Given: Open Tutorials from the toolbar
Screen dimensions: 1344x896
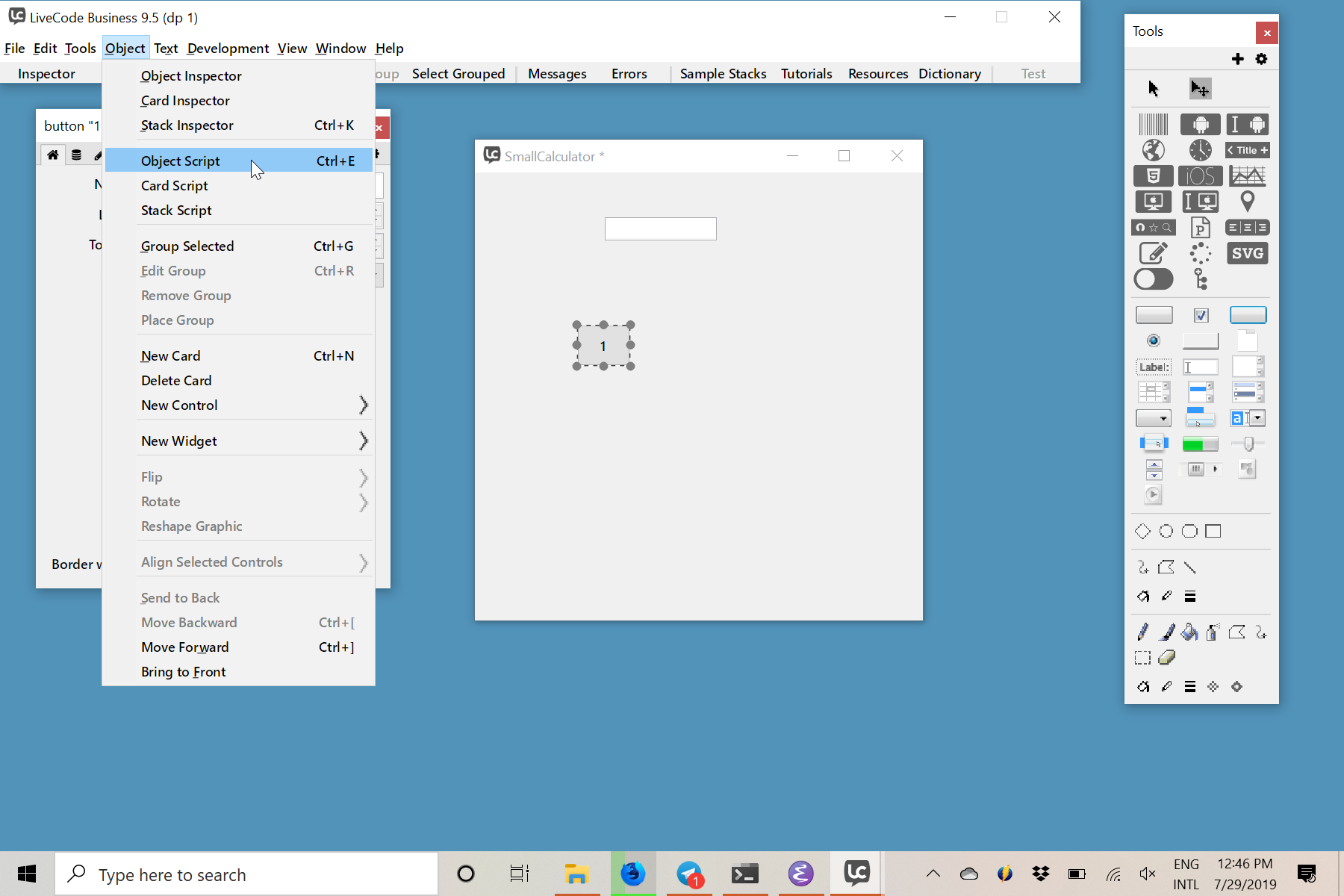Looking at the screenshot, I should click(806, 73).
